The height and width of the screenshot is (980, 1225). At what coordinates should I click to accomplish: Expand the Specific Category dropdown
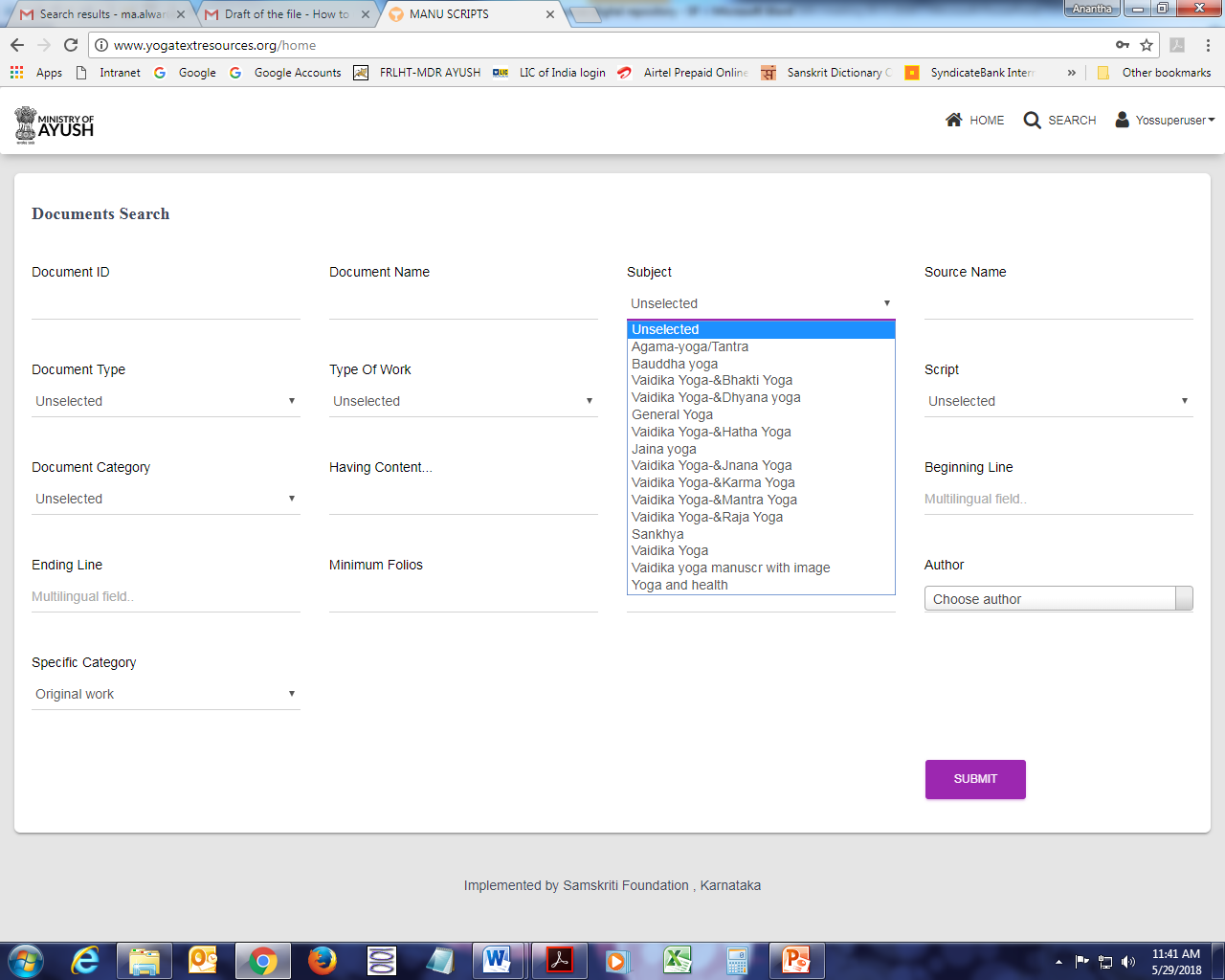click(166, 694)
